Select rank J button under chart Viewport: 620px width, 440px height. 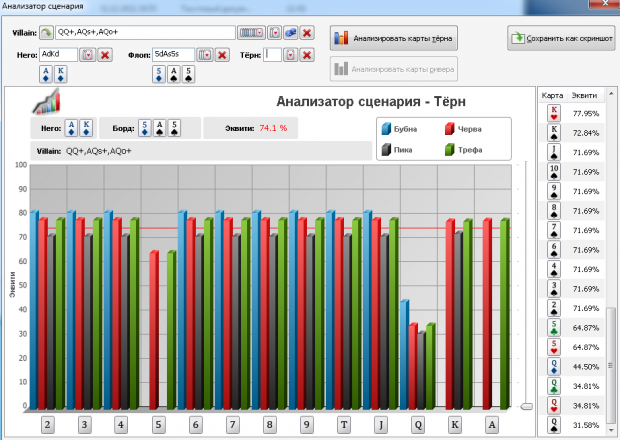(381, 425)
